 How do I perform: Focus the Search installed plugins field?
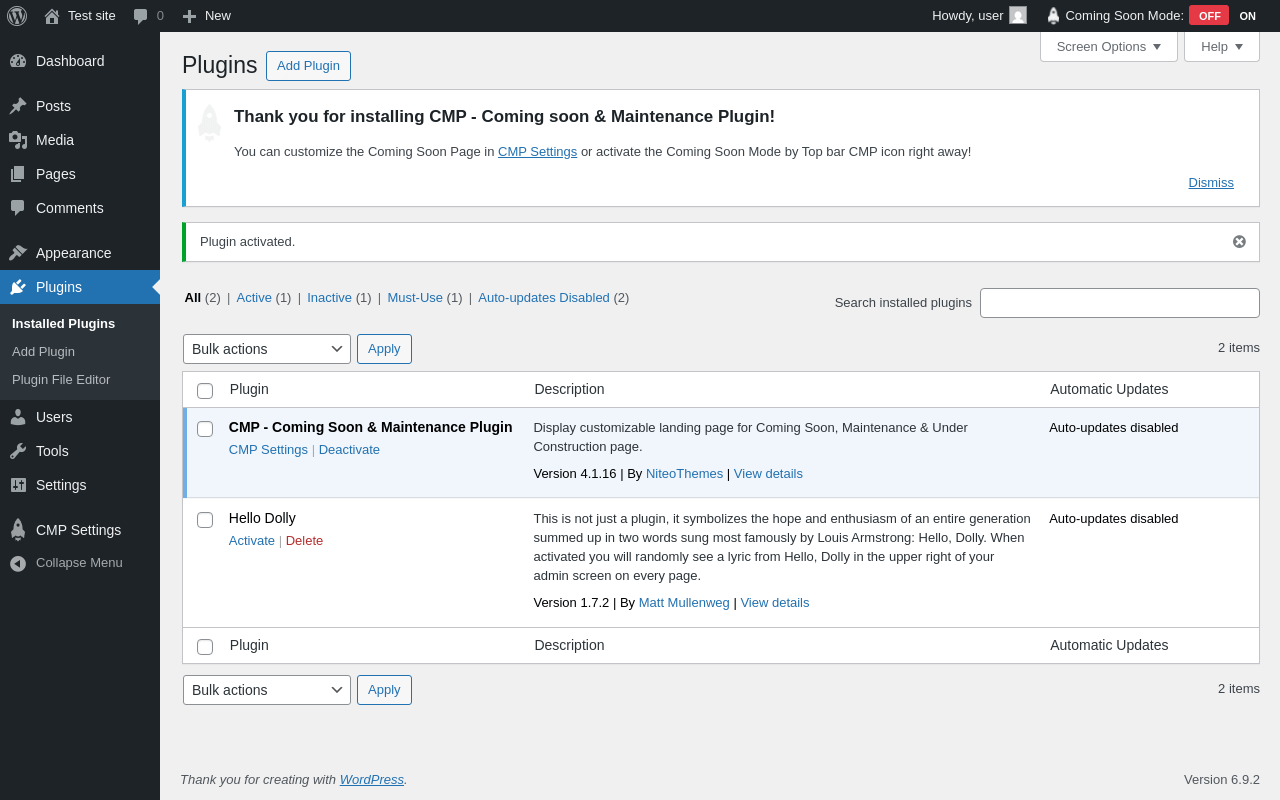[1119, 303]
